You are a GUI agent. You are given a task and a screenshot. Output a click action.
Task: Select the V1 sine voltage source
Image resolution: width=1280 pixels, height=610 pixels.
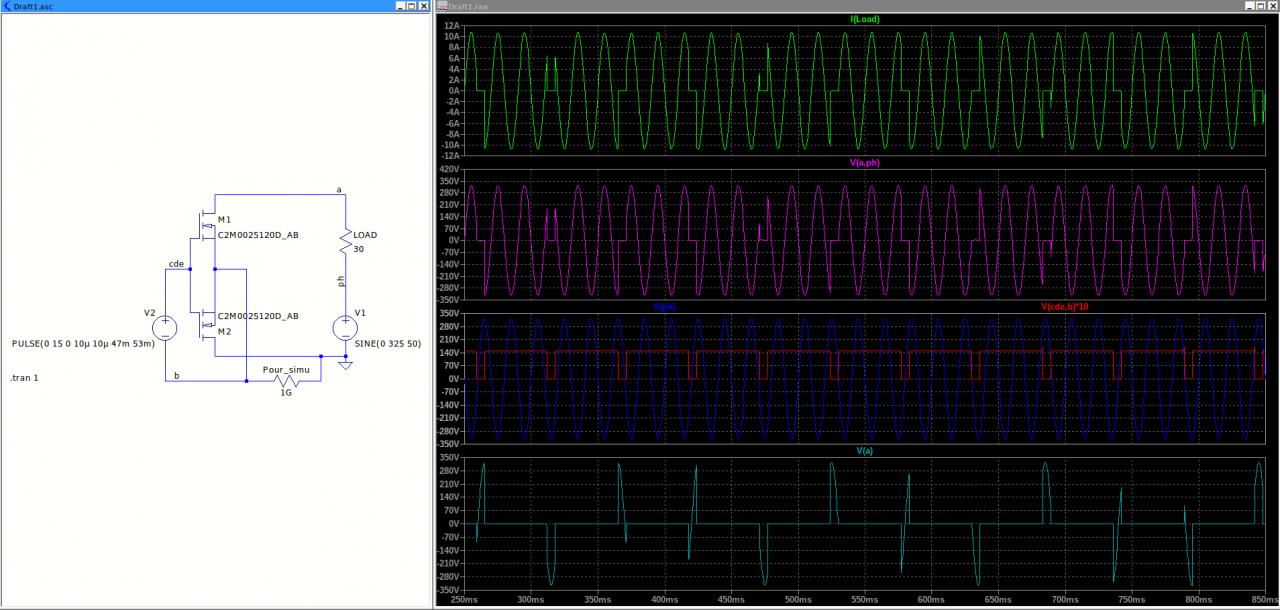[345, 327]
